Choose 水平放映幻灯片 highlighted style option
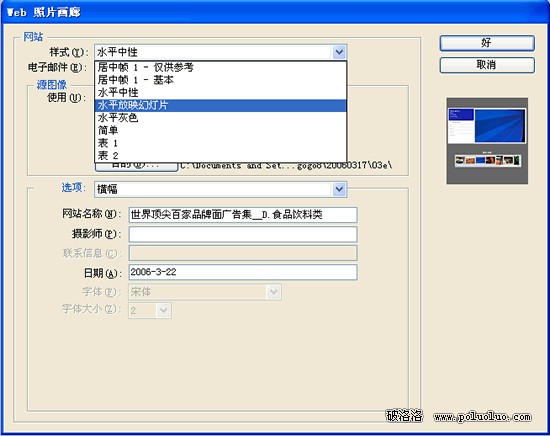The width and height of the screenshot is (550, 436). [221, 105]
